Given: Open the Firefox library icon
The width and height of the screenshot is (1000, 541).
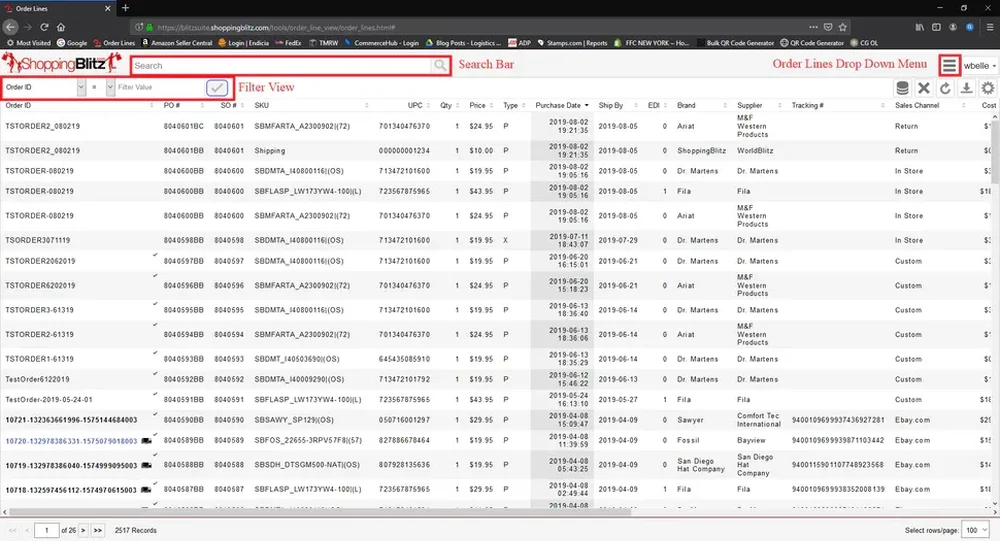Looking at the screenshot, I should pos(919,27).
